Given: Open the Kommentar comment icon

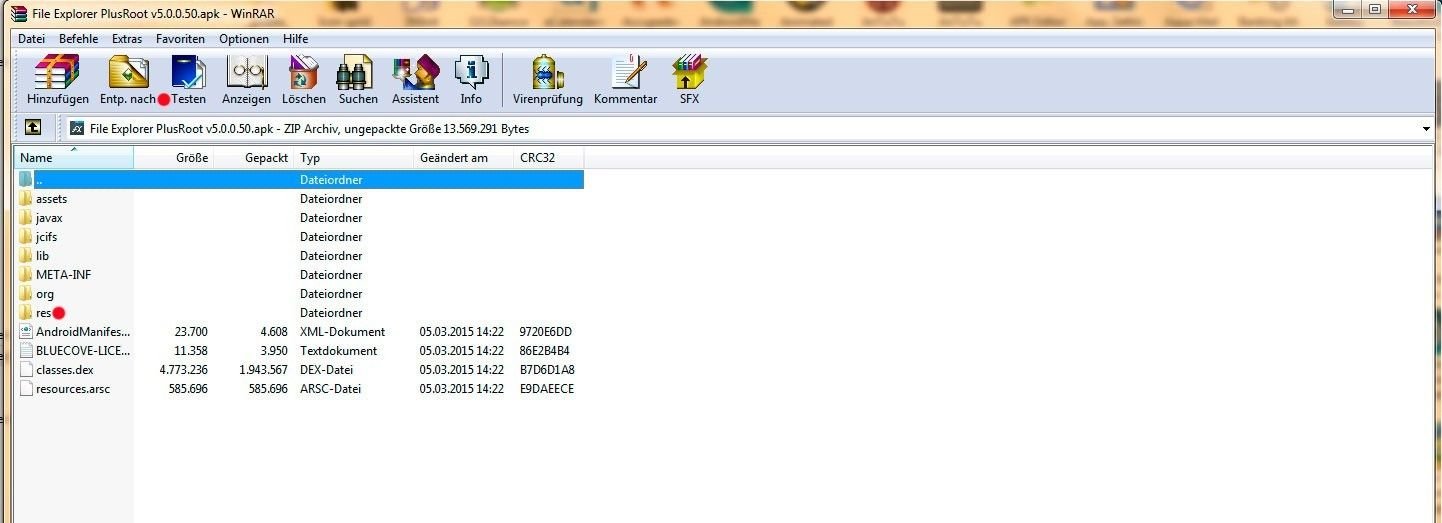Looking at the screenshot, I should 626,73.
